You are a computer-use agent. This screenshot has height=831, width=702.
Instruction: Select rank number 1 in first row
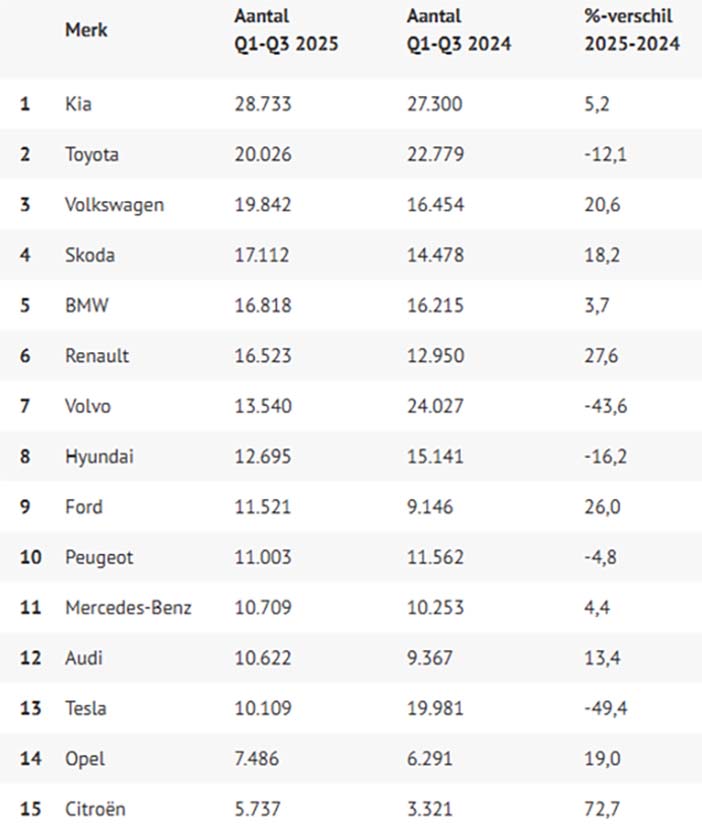coord(25,104)
